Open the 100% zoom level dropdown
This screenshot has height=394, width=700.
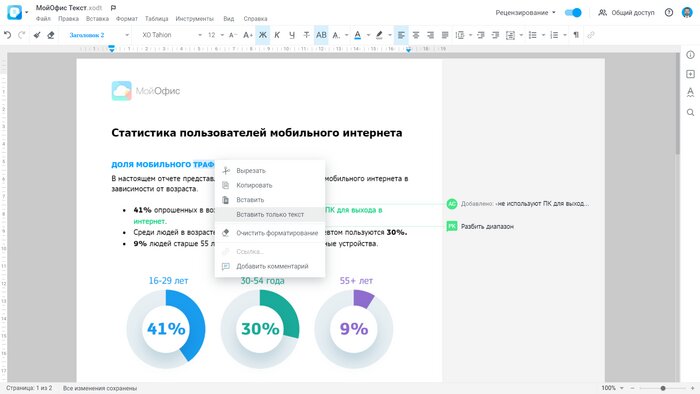pos(612,388)
